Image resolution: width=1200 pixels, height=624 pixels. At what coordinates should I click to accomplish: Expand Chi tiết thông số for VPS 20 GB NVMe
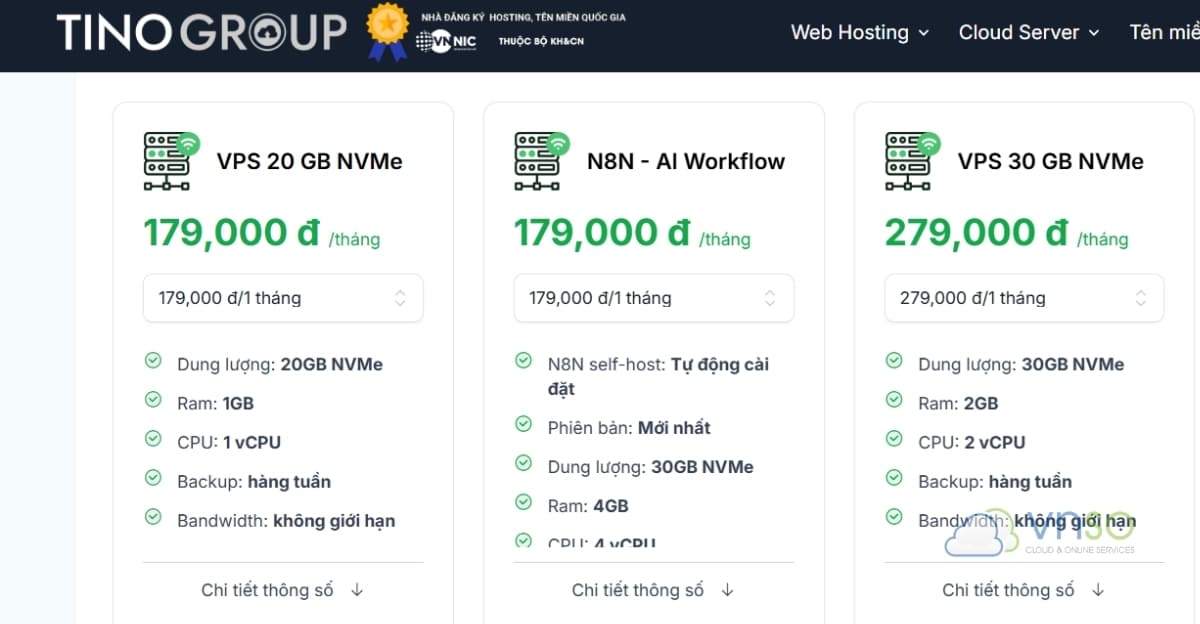click(x=283, y=590)
